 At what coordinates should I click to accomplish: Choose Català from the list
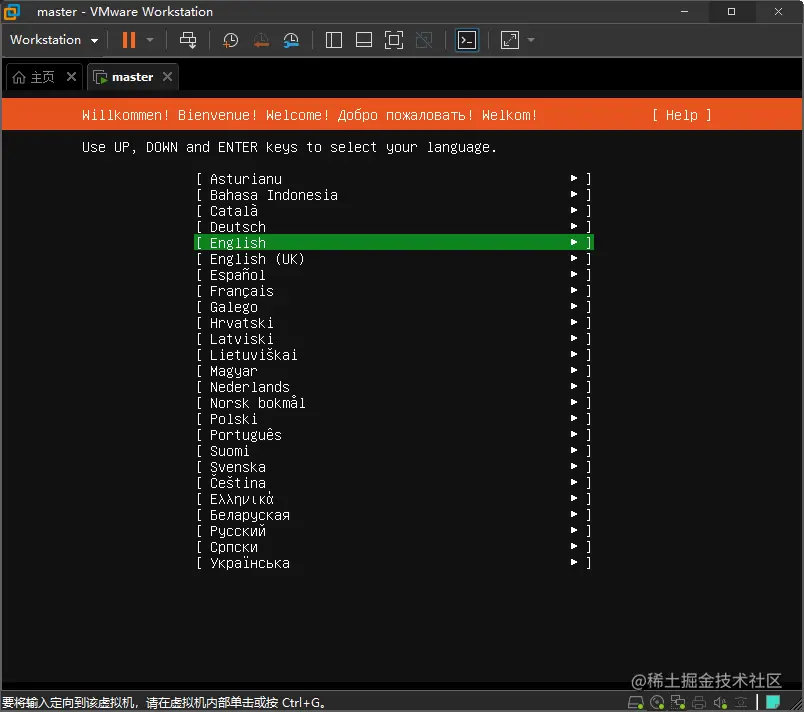394,211
